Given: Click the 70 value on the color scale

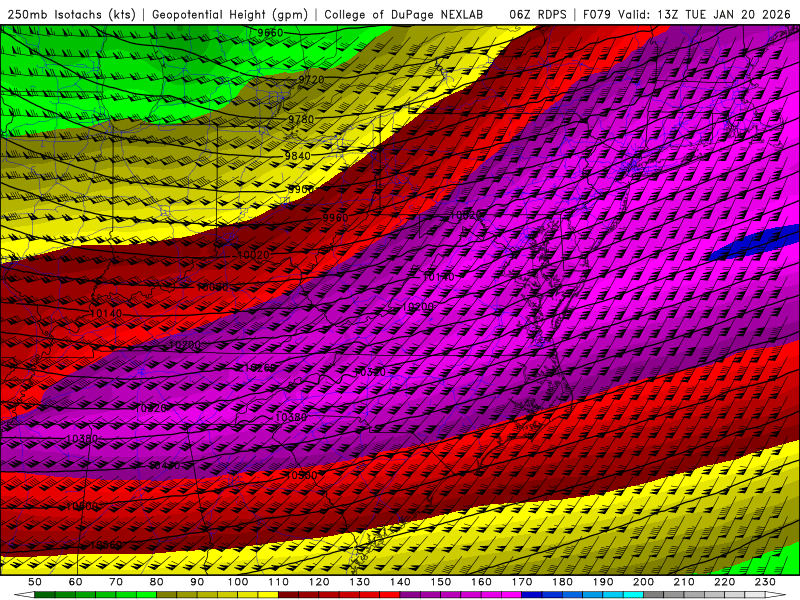Looking at the screenshot, I should 116,582.
